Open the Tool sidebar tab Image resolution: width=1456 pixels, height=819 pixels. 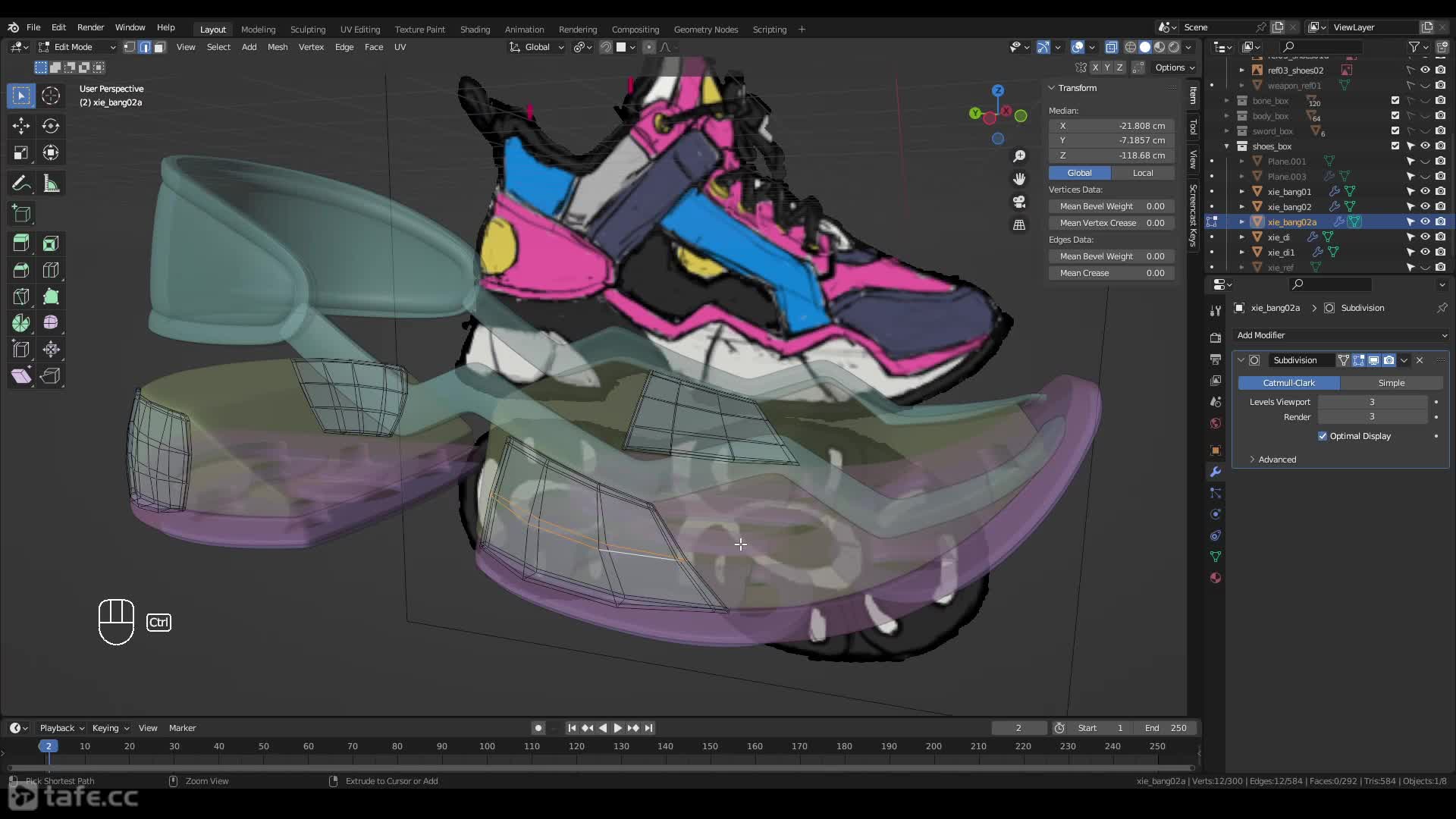click(x=1193, y=127)
